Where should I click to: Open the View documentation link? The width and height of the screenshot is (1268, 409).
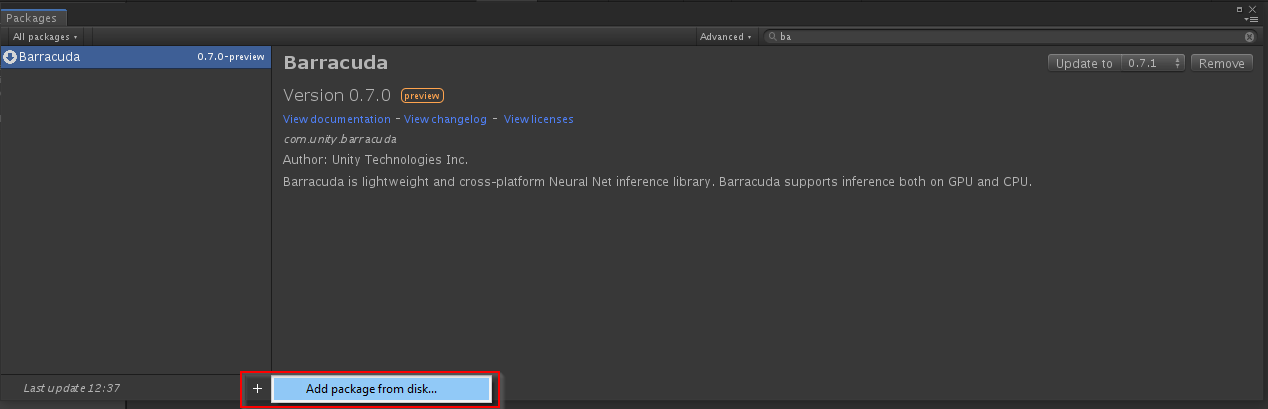coord(337,119)
